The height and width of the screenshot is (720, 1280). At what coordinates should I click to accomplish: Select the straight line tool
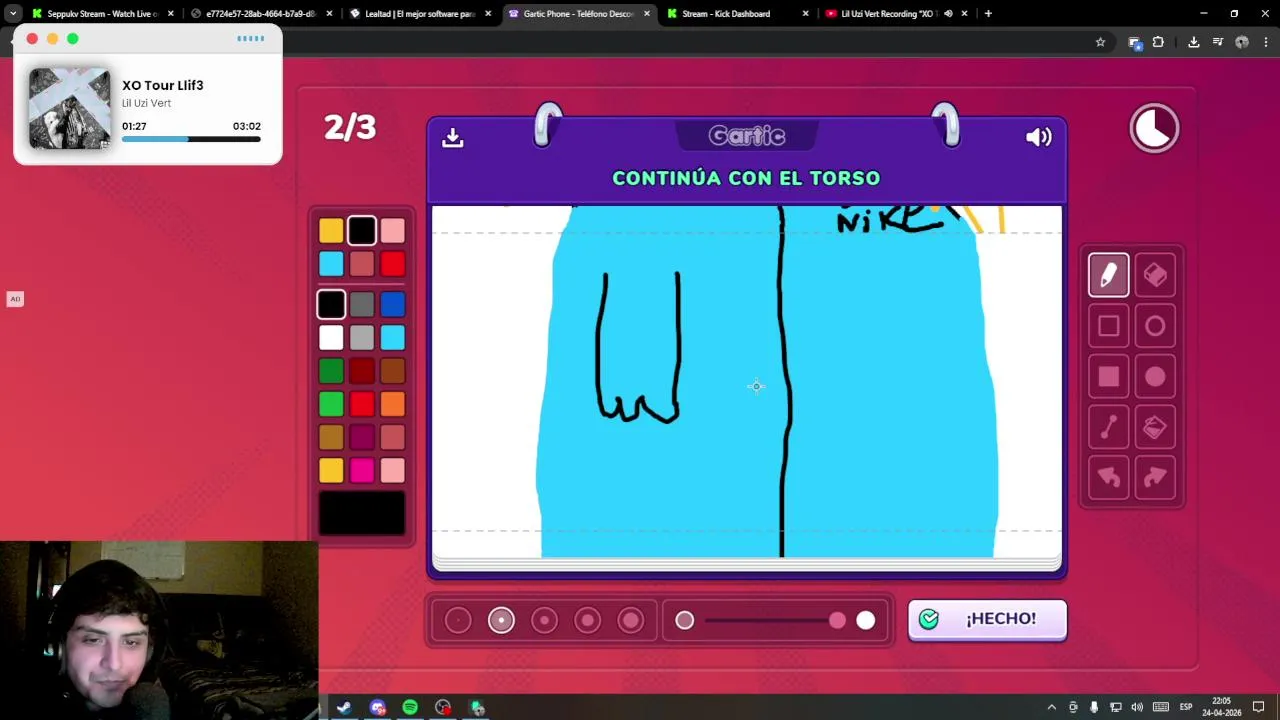1108,428
